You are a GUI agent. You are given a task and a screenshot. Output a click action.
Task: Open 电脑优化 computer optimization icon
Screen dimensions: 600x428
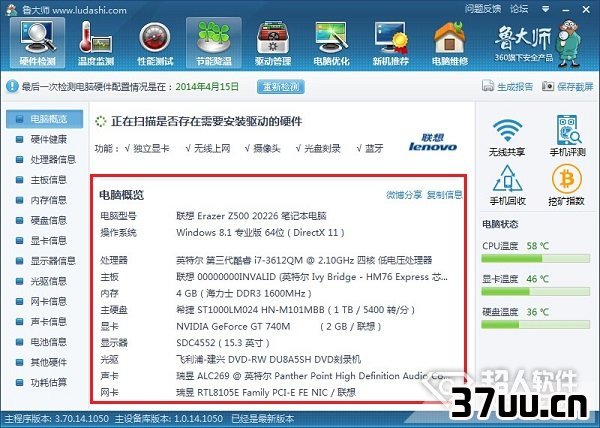(331, 43)
